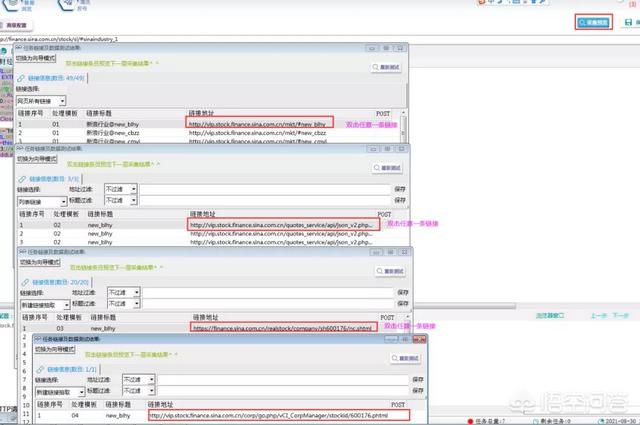Close the frontmost dialog with red X

(419, 339)
